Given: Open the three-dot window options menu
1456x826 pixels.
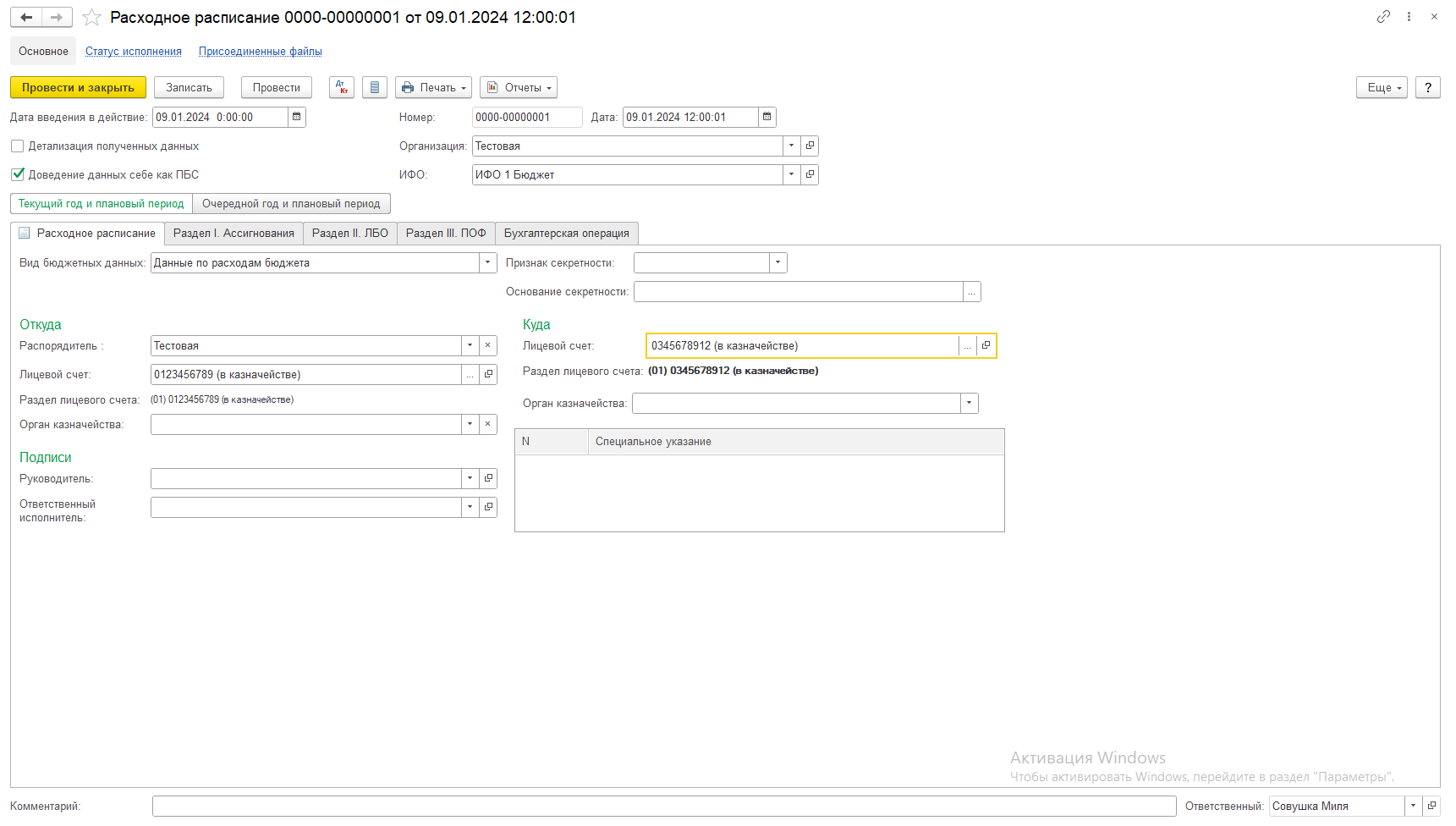Looking at the screenshot, I should click(1409, 16).
